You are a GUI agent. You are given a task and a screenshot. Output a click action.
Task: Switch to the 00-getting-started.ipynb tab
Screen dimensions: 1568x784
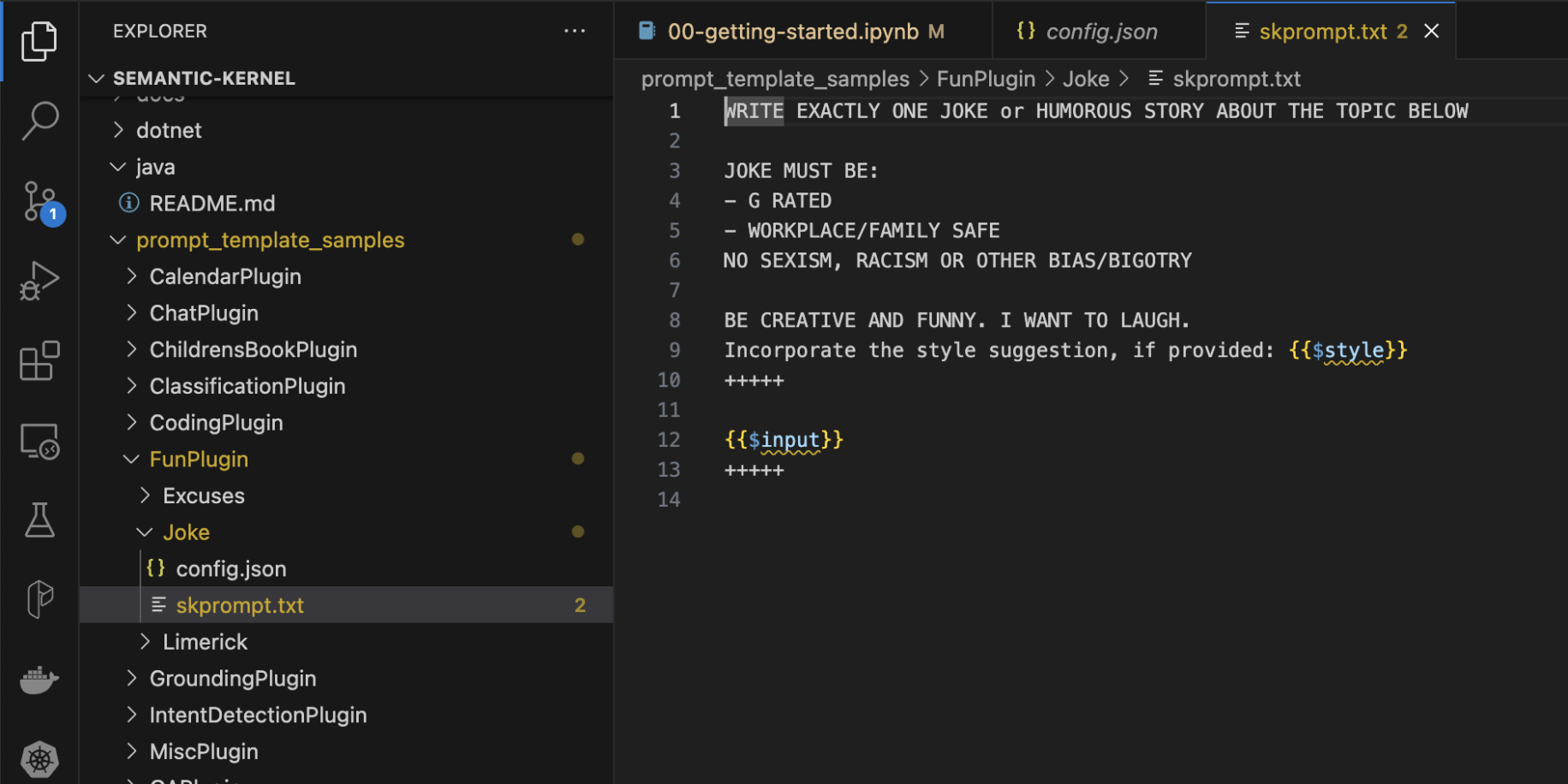pyautogui.click(x=792, y=32)
